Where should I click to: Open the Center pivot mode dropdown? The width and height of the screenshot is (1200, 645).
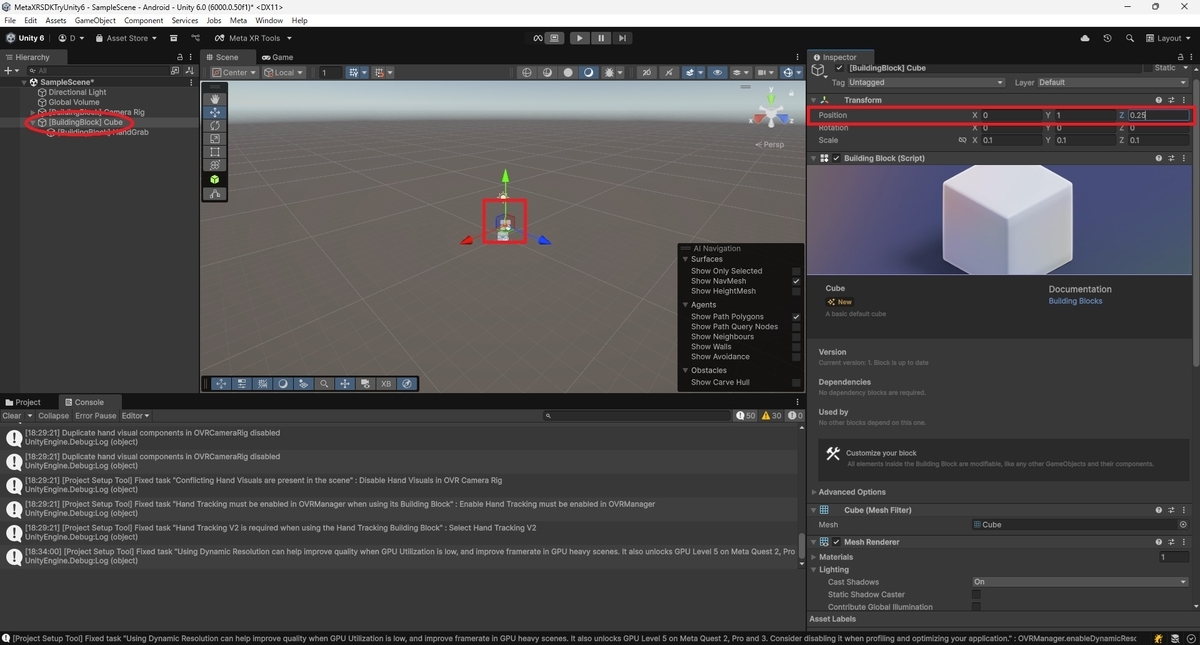(x=234, y=72)
